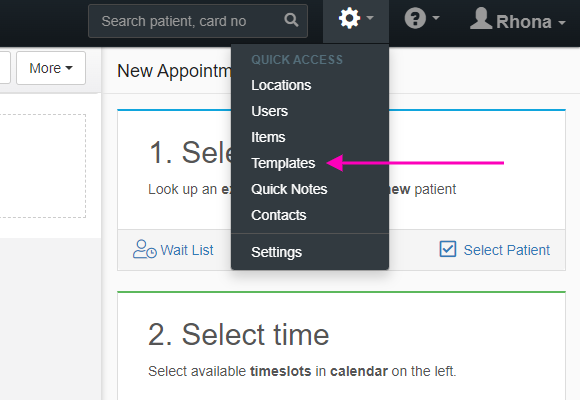Choose Locations in the dropdown menu
The width and height of the screenshot is (580, 400).
point(281,85)
